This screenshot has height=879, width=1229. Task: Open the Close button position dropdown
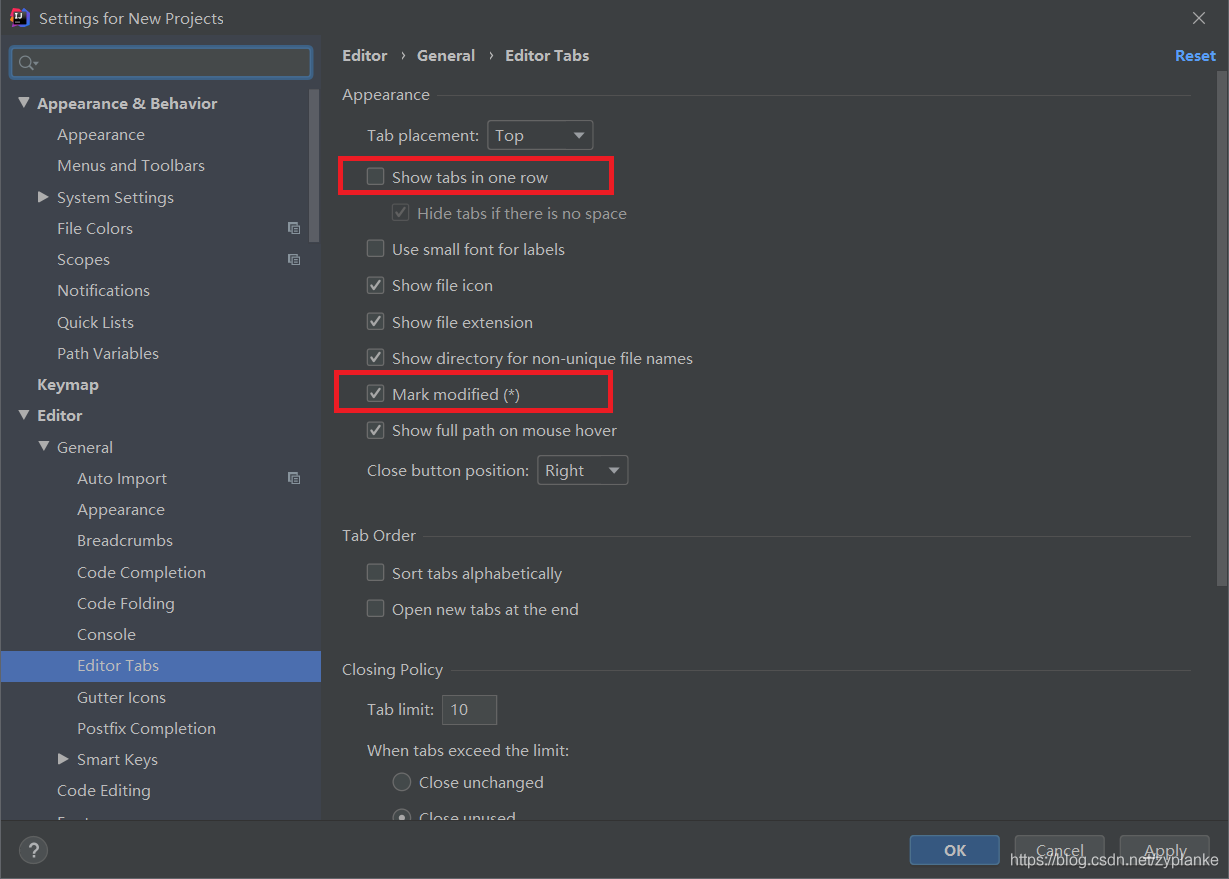coord(582,469)
